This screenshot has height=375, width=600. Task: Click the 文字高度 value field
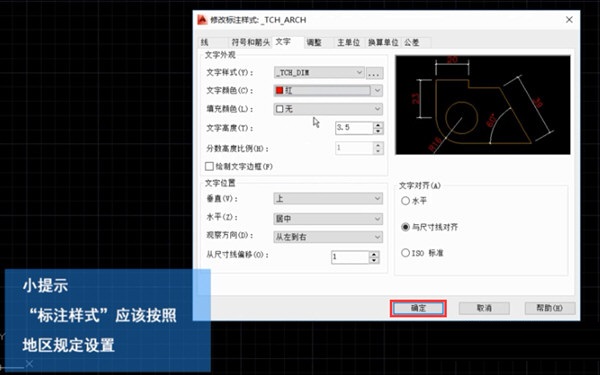[354, 128]
